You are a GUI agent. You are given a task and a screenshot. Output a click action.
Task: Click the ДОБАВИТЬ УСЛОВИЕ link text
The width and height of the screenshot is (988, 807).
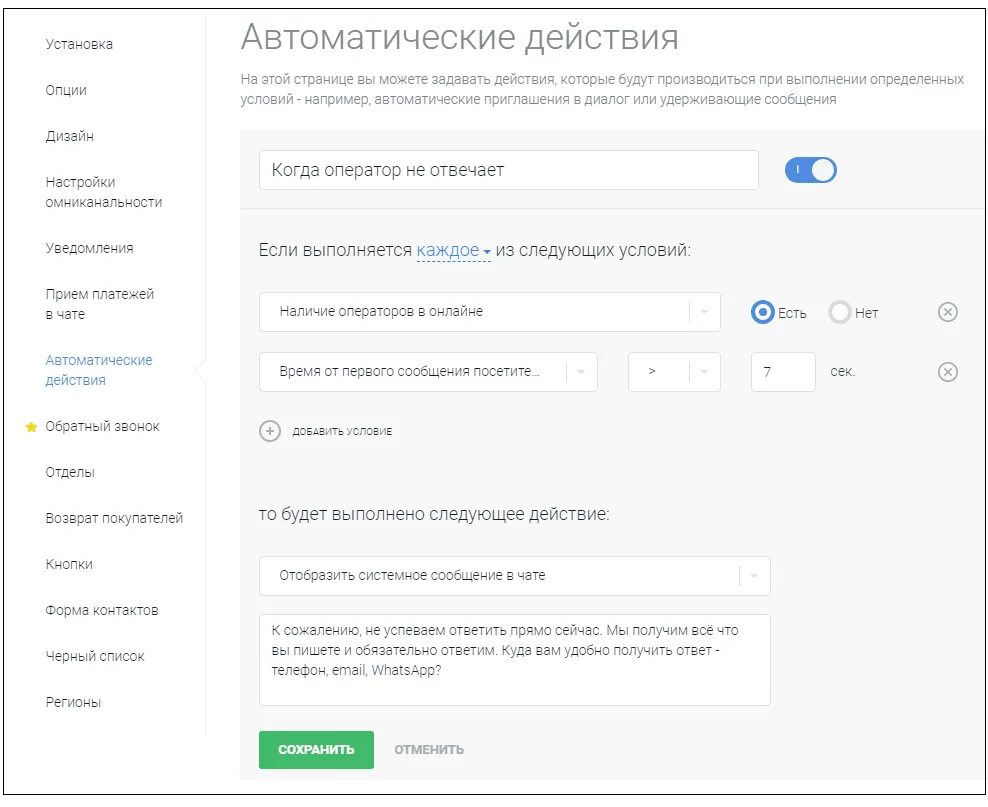(x=342, y=432)
